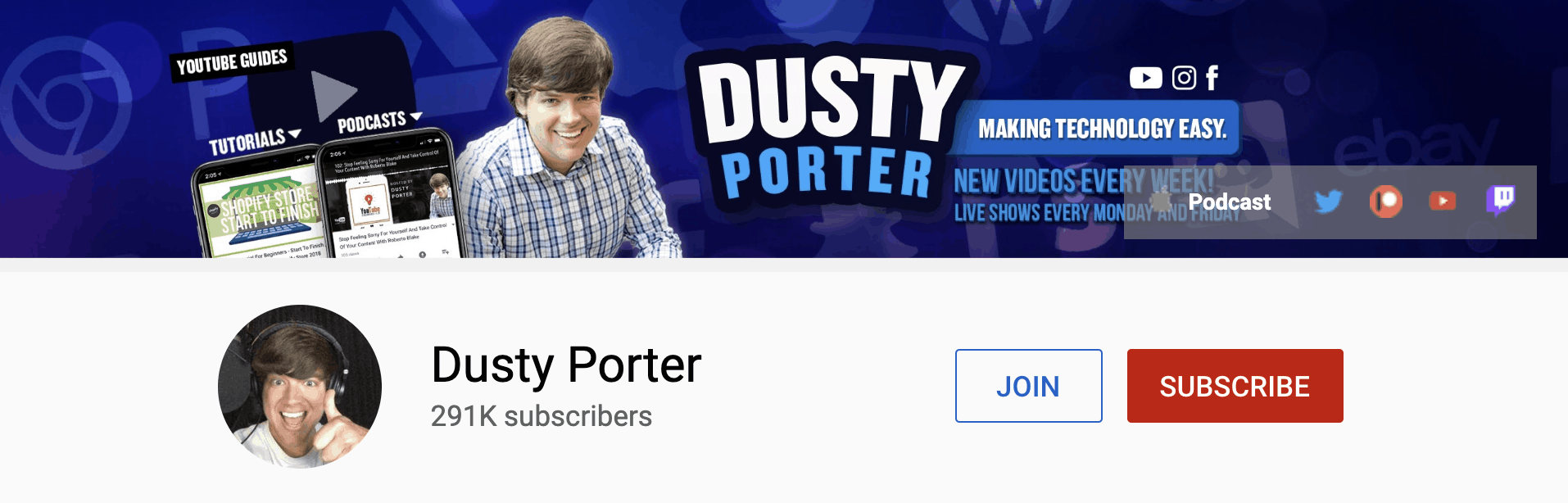
Task: Click the 291K subscribers text
Action: click(542, 416)
